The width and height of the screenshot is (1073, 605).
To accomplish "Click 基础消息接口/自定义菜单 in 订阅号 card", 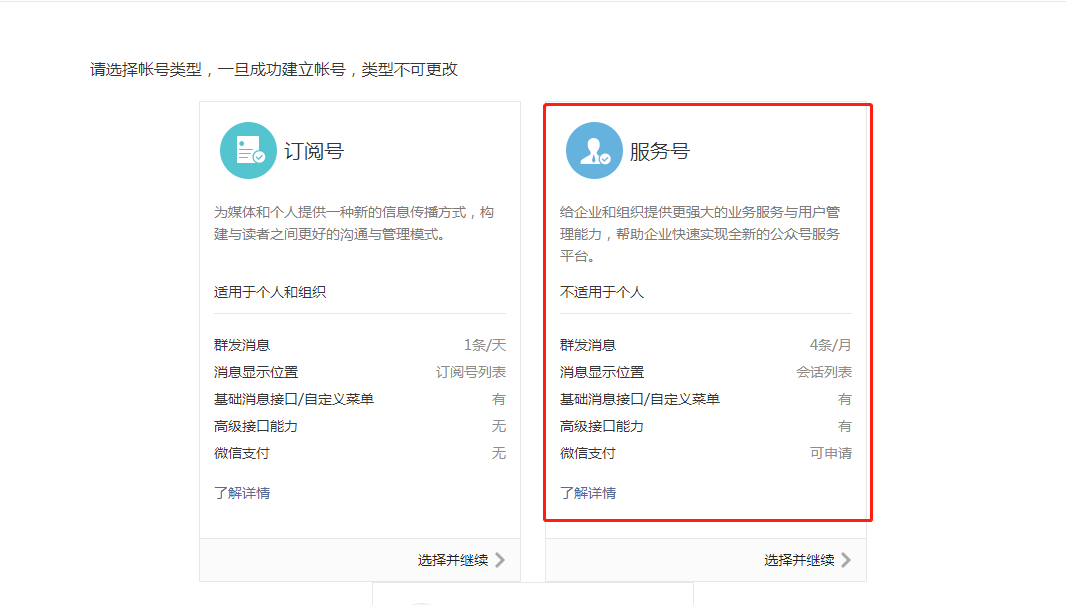I will click(294, 399).
